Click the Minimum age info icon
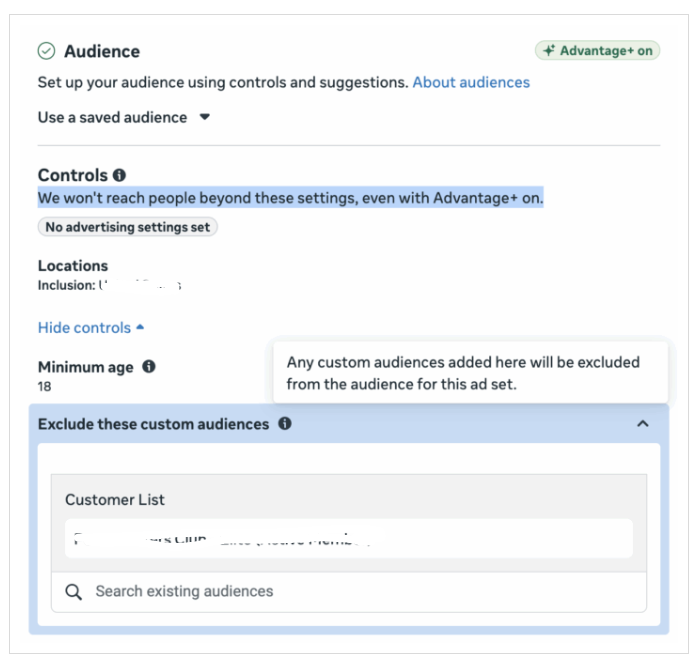699x664 pixels. tap(149, 367)
